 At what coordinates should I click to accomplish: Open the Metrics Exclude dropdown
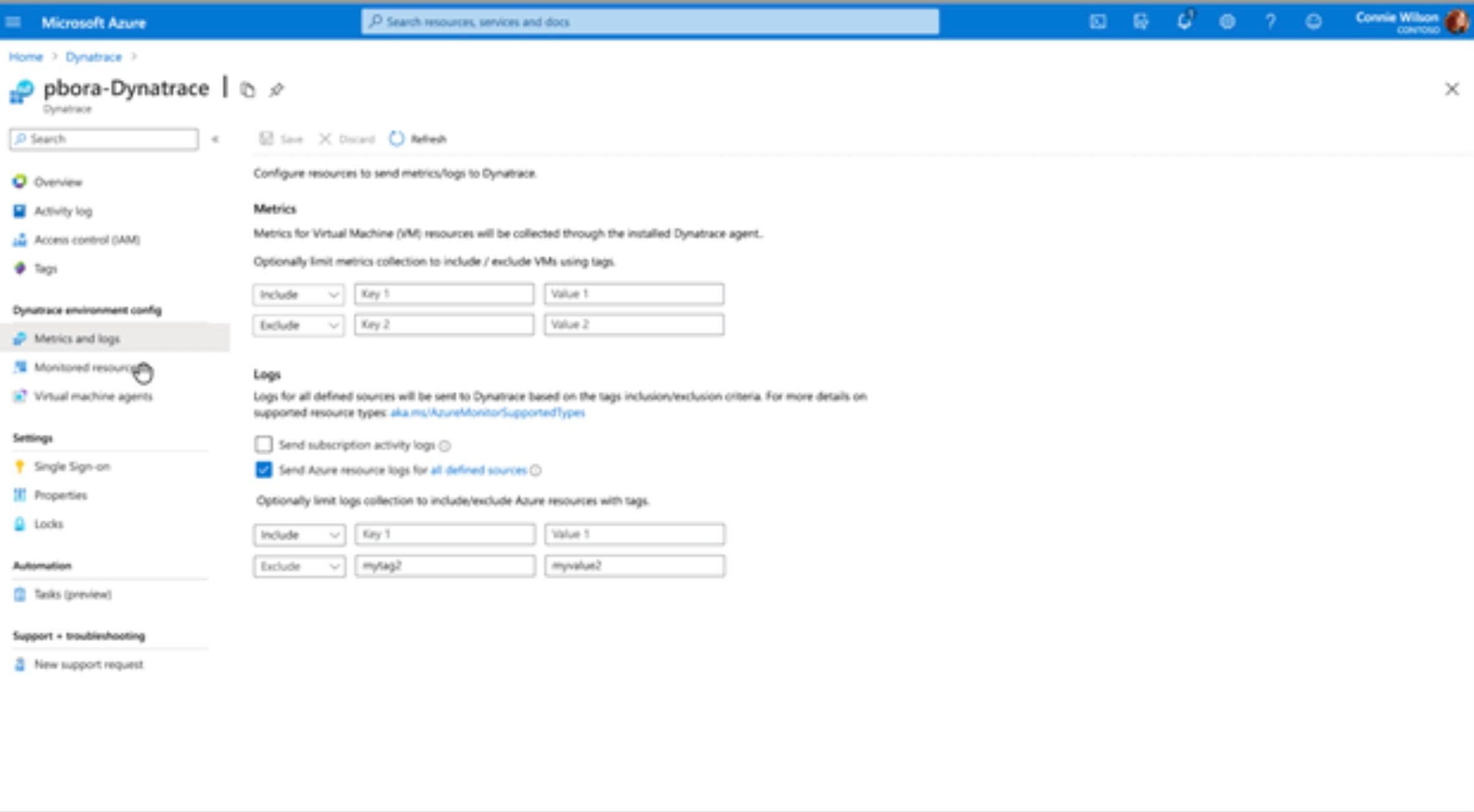(x=298, y=325)
